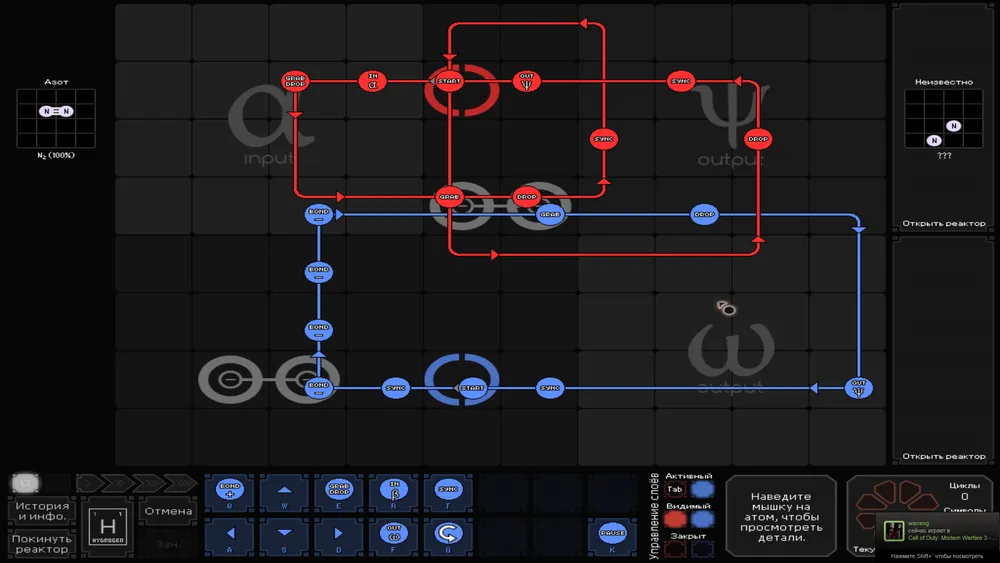Click Открыть реактор in the lower right panel
Viewport: 1000px width, 563px height.
[943, 457]
